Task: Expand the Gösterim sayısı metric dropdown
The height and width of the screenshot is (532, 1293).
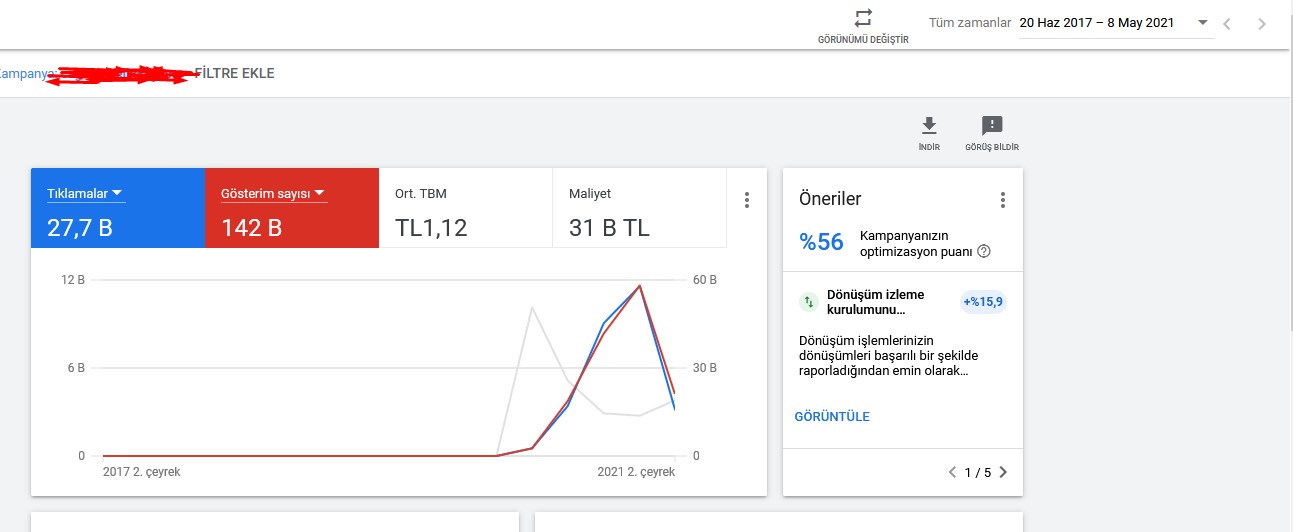Action: coord(320,193)
